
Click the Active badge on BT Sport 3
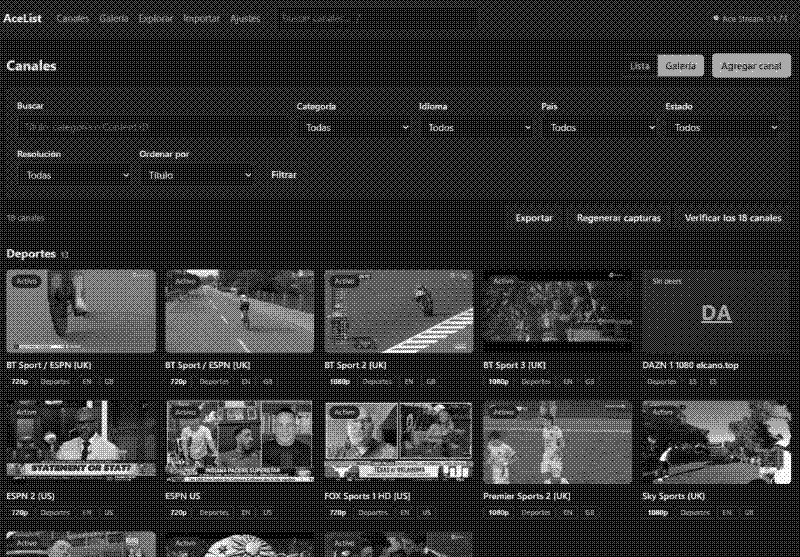pos(504,281)
